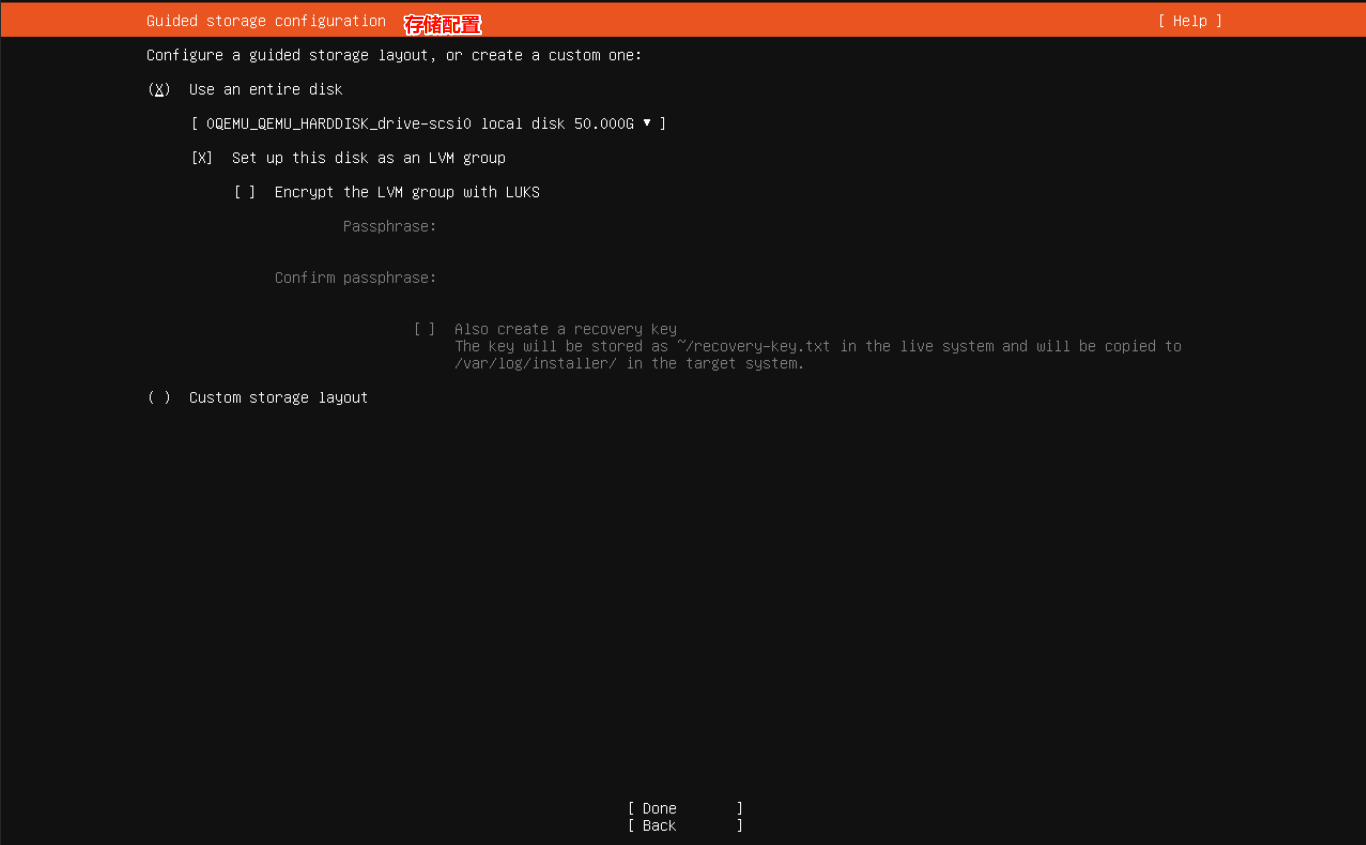The width and height of the screenshot is (1366, 845).
Task: Click the 'Custom storage layout' label text
Action: pyautogui.click(x=278, y=398)
